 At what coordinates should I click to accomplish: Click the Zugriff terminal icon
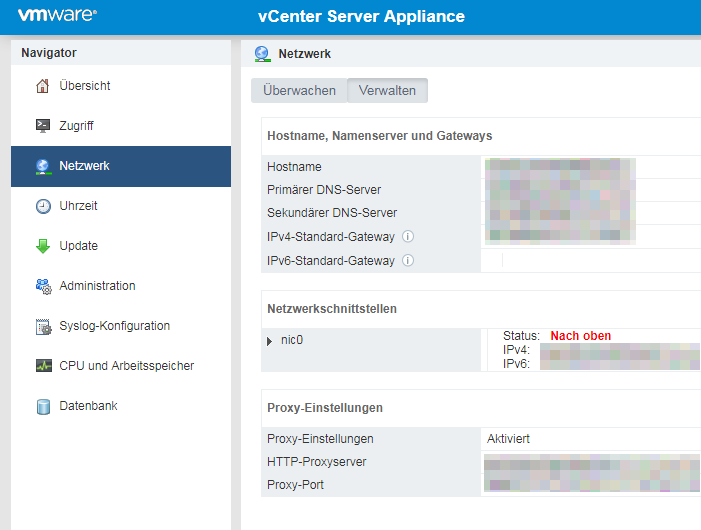click(43, 126)
